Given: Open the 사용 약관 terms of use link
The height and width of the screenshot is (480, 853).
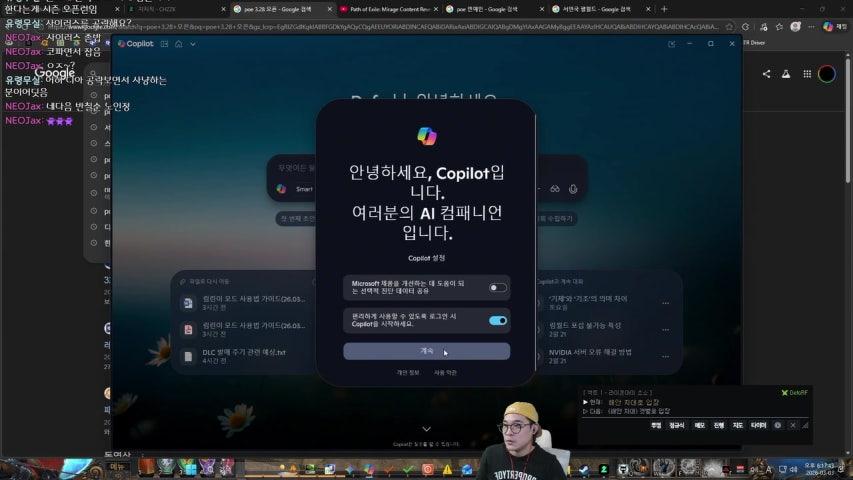Looking at the screenshot, I should 445,373.
